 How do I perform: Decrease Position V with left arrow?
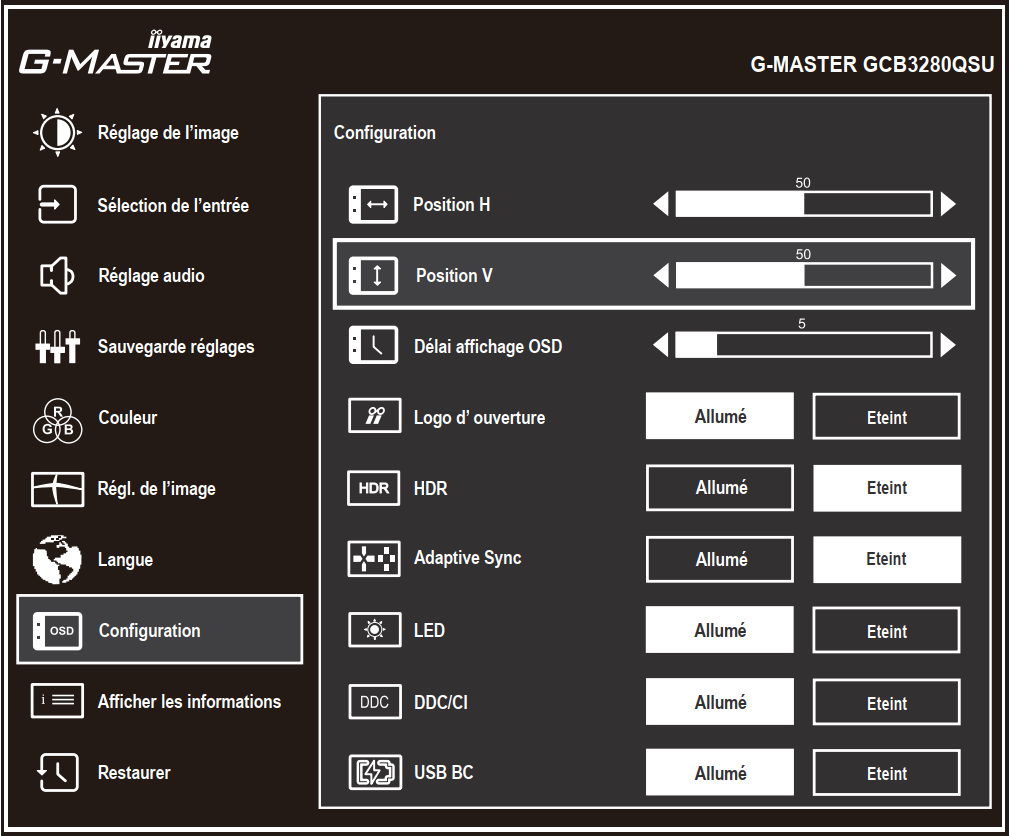click(660, 276)
